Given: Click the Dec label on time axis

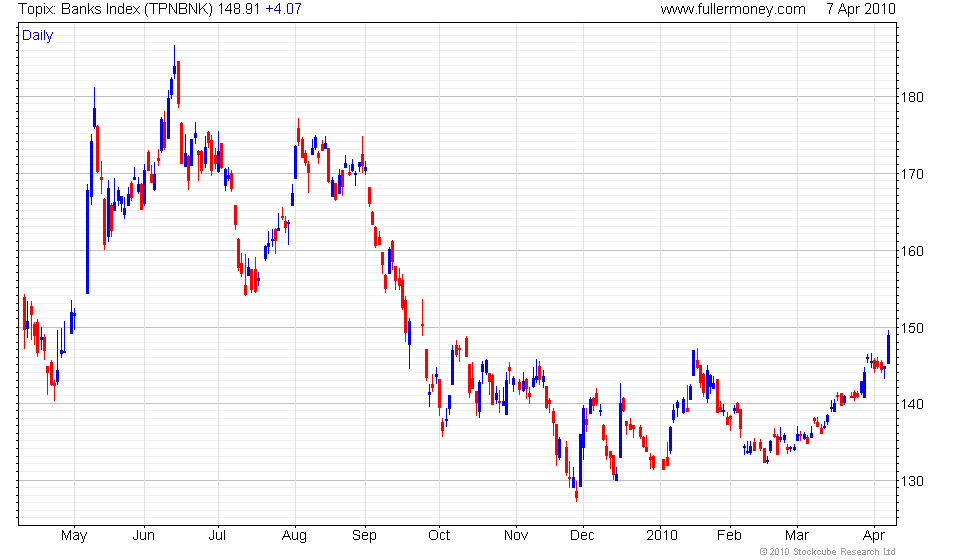Looking at the screenshot, I should (x=582, y=536).
